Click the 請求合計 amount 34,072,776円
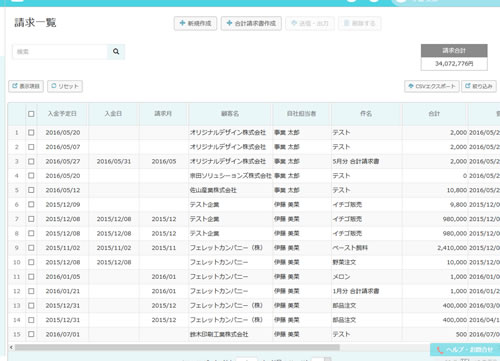 (x=454, y=63)
